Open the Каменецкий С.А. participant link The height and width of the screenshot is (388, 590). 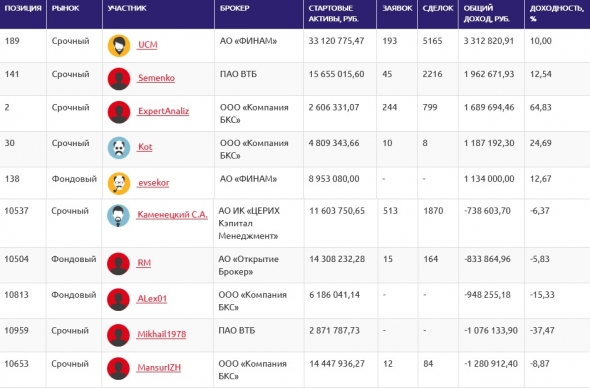click(x=172, y=215)
